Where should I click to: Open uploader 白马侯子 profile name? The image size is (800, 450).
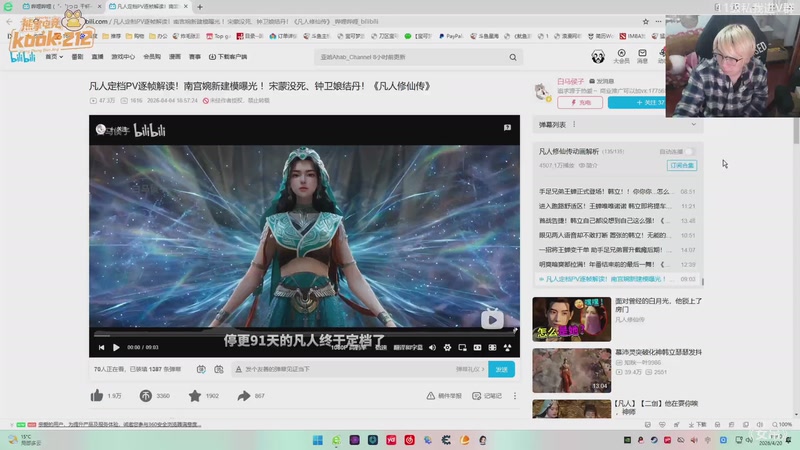(x=570, y=81)
